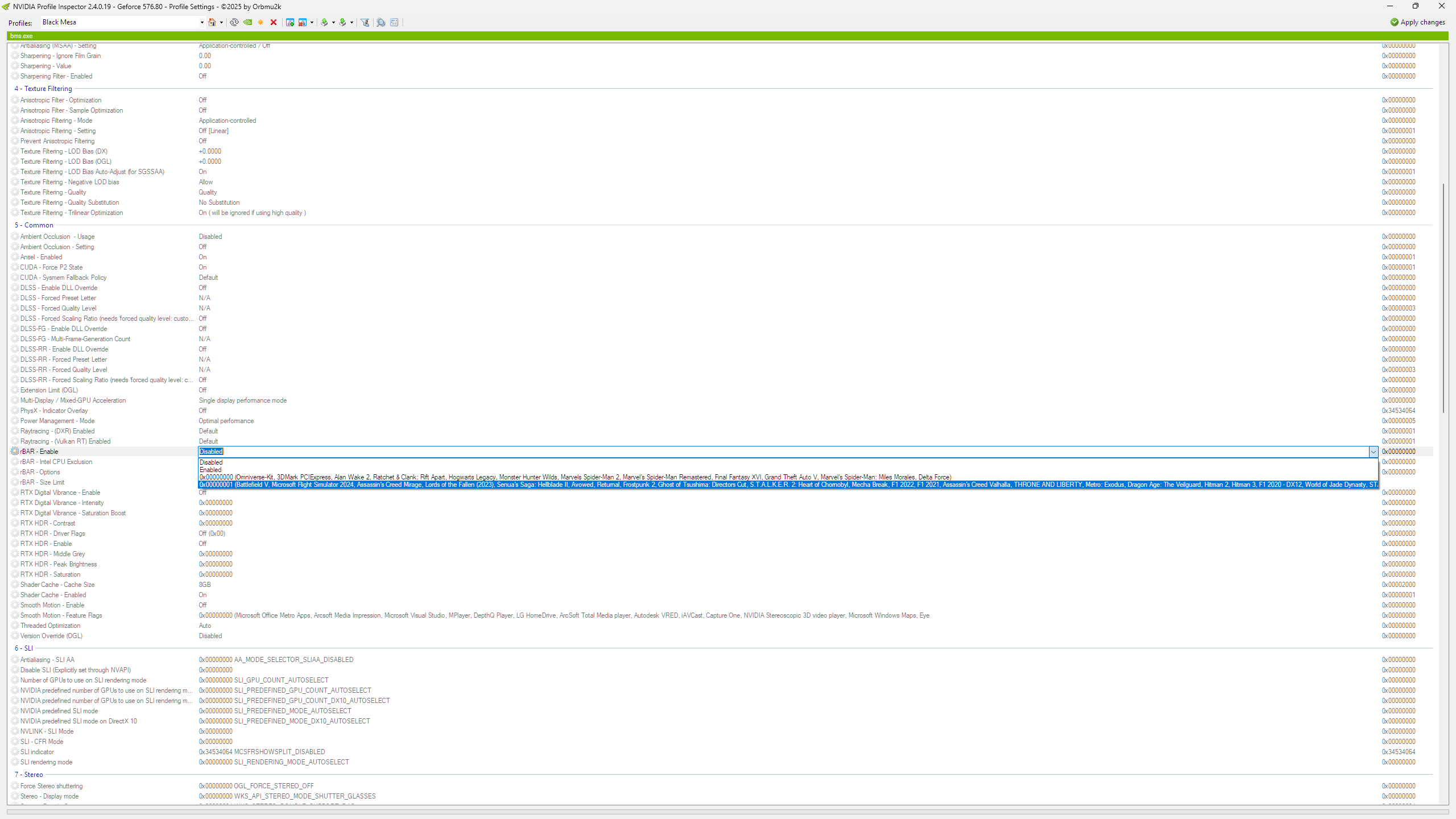
Task: Select the DLSS - Forced Preset Letter row
Action: click(721, 298)
